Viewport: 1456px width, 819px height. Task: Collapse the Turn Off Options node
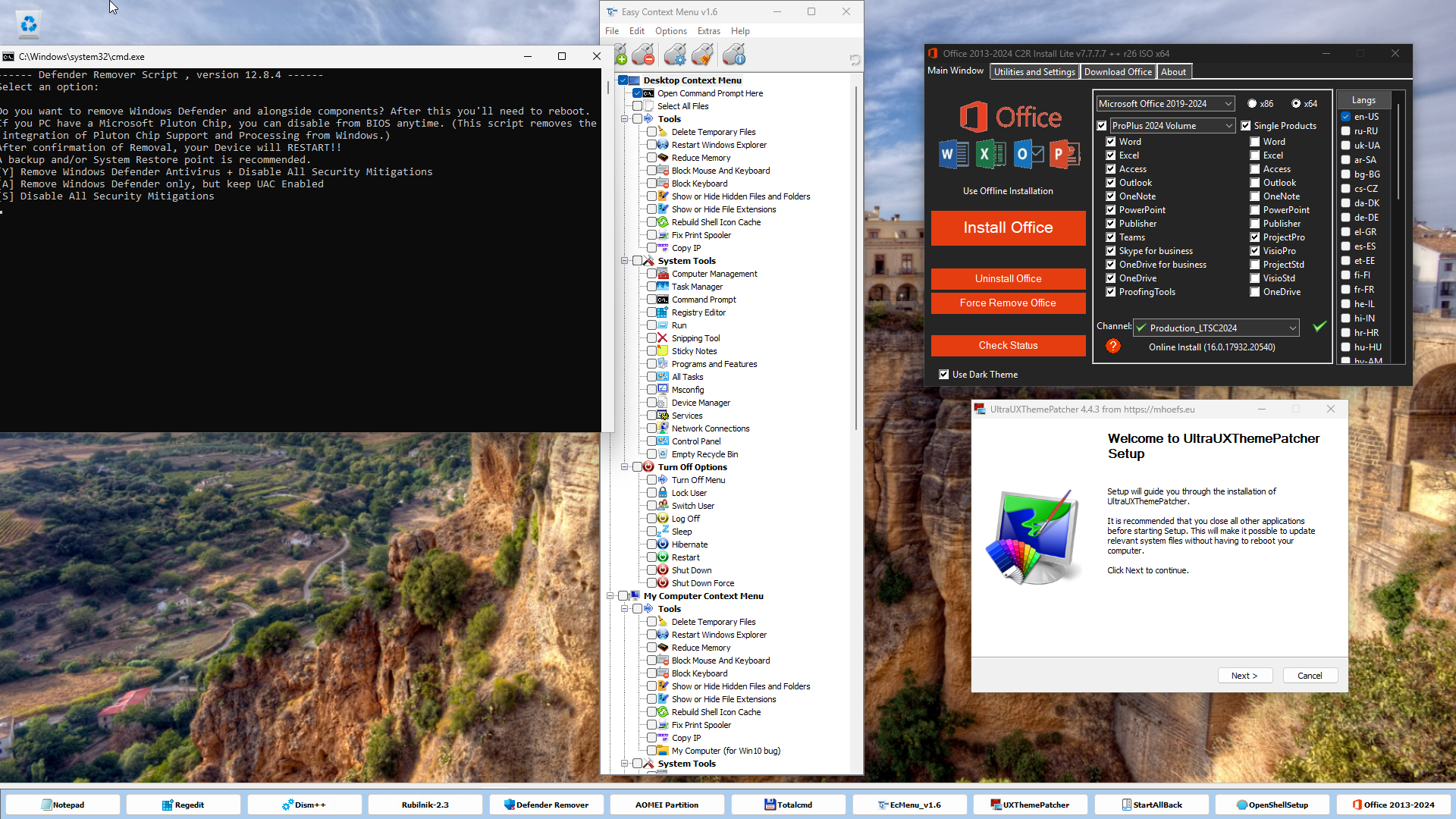click(625, 467)
